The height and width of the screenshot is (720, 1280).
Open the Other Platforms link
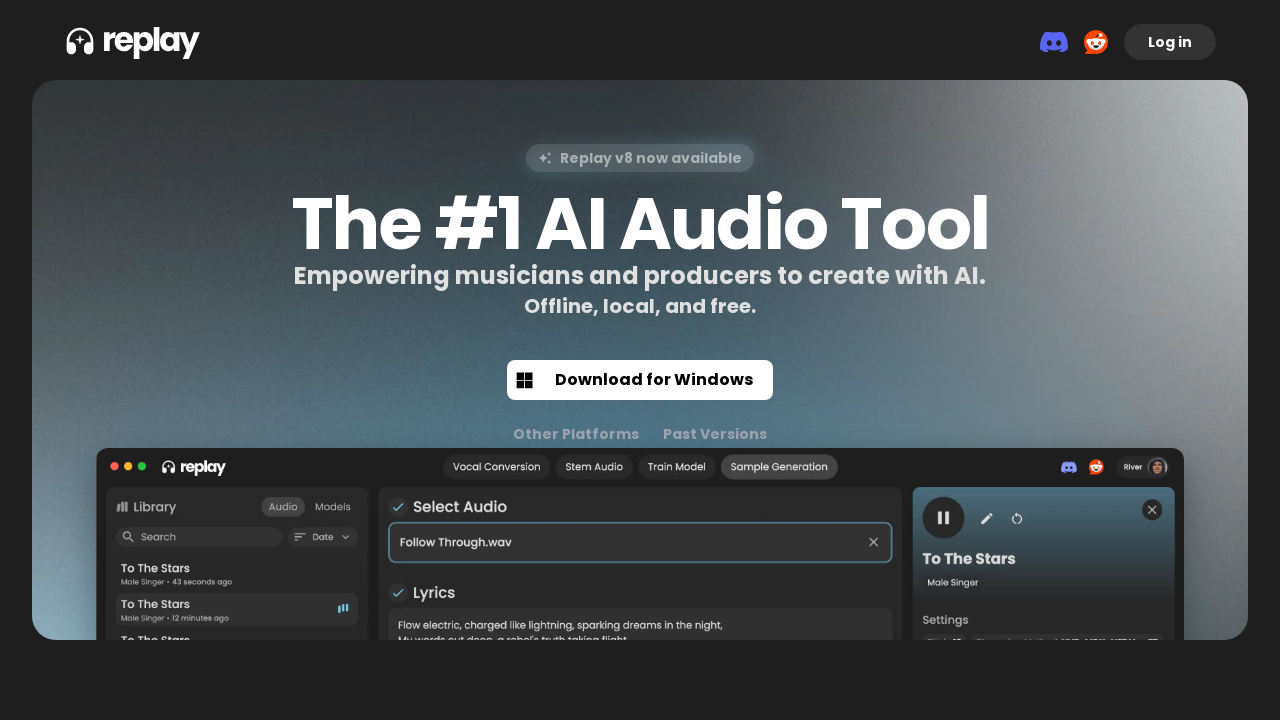coord(576,434)
